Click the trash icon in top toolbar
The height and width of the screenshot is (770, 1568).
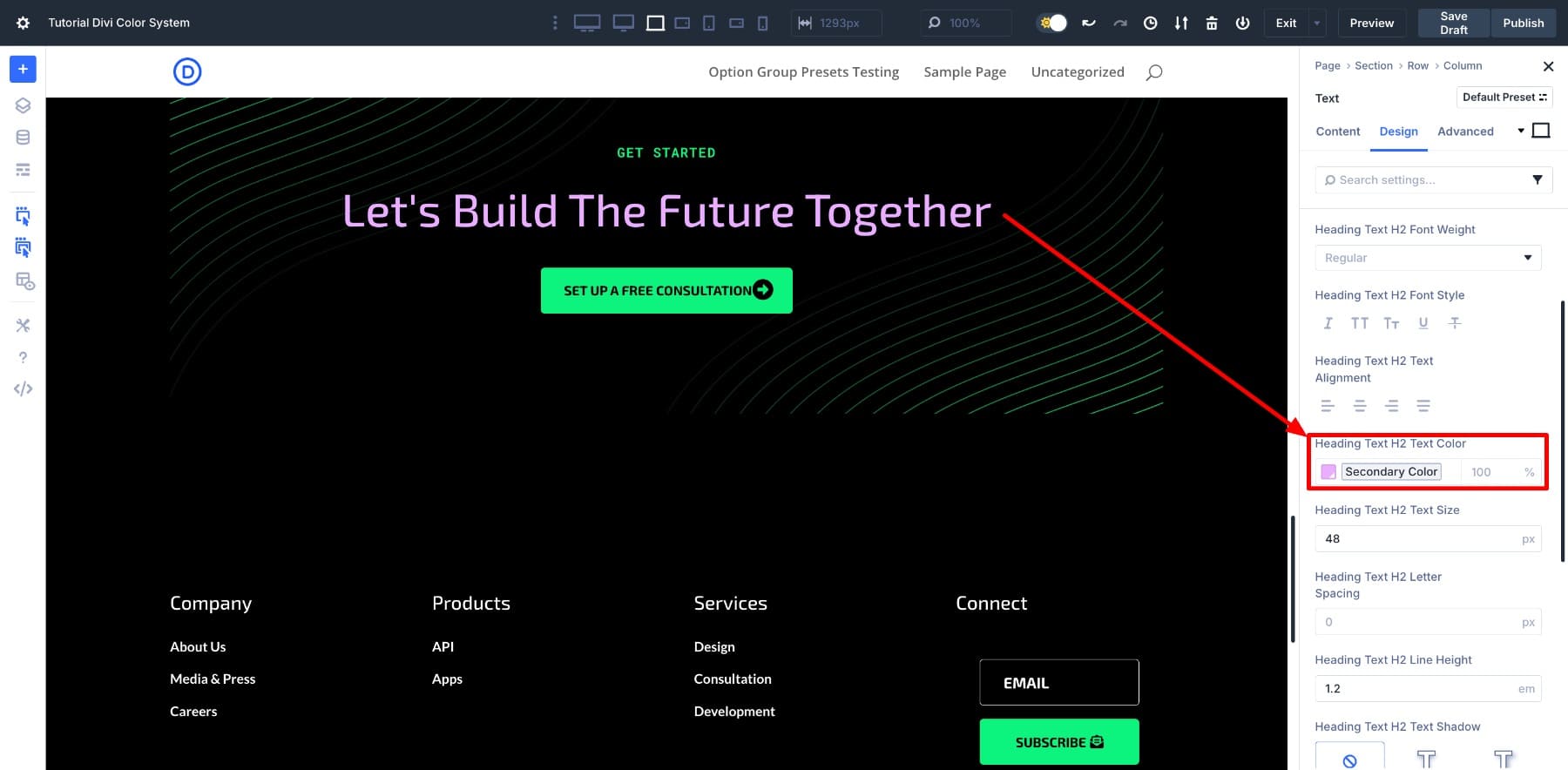click(x=1211, y=24)
